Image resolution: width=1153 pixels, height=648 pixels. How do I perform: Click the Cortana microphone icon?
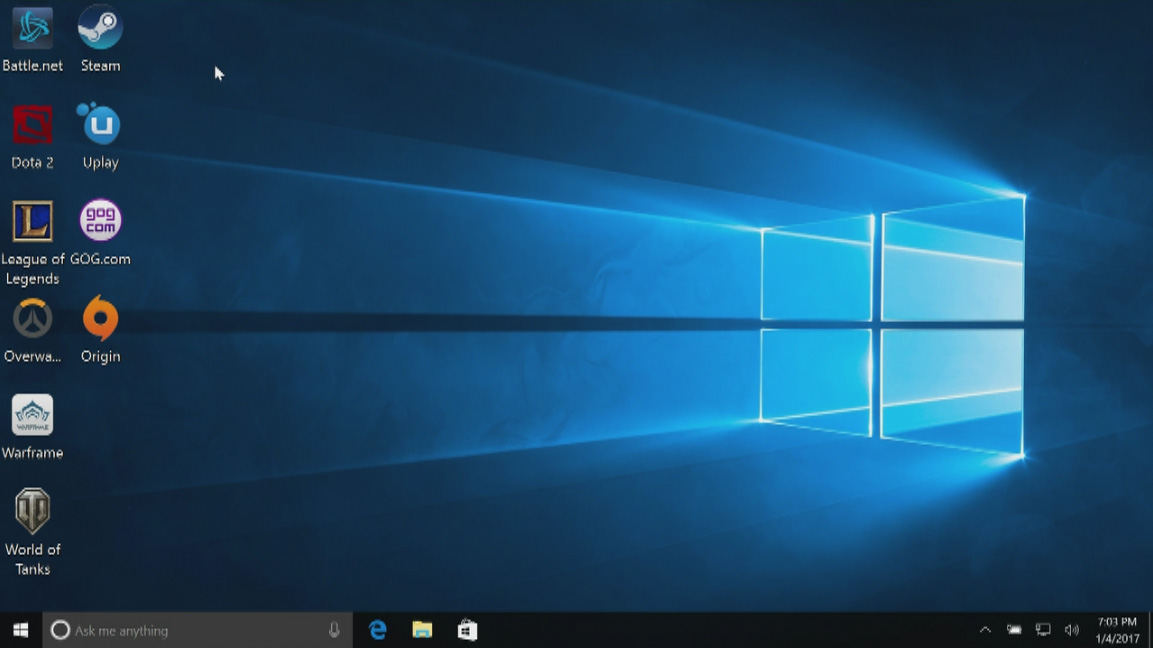[334, 630]
